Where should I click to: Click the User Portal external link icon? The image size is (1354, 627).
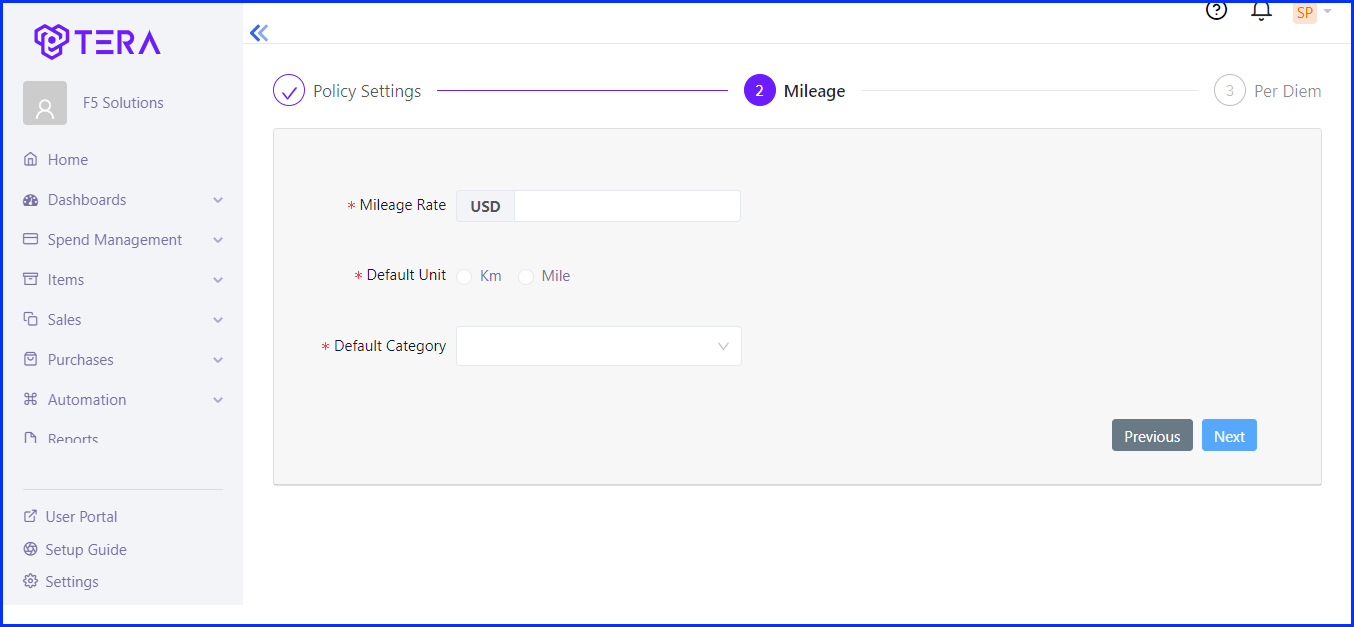point(30,516)
